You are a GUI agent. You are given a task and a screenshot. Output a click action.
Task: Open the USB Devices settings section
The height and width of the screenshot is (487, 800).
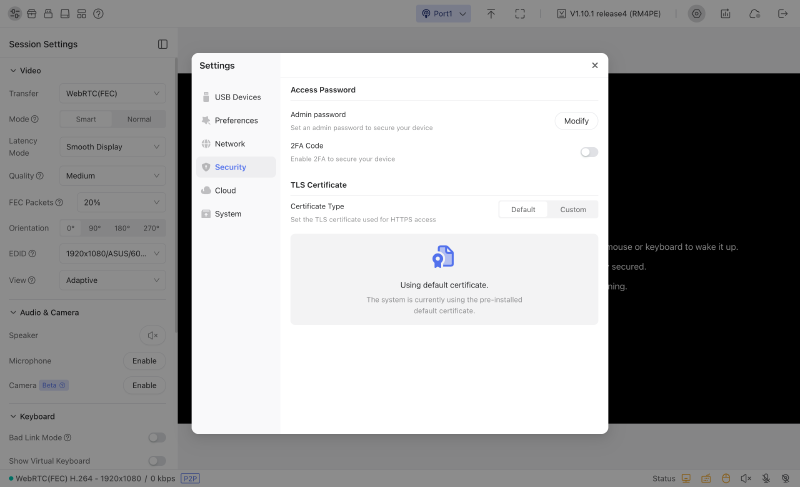pos(236,97)
